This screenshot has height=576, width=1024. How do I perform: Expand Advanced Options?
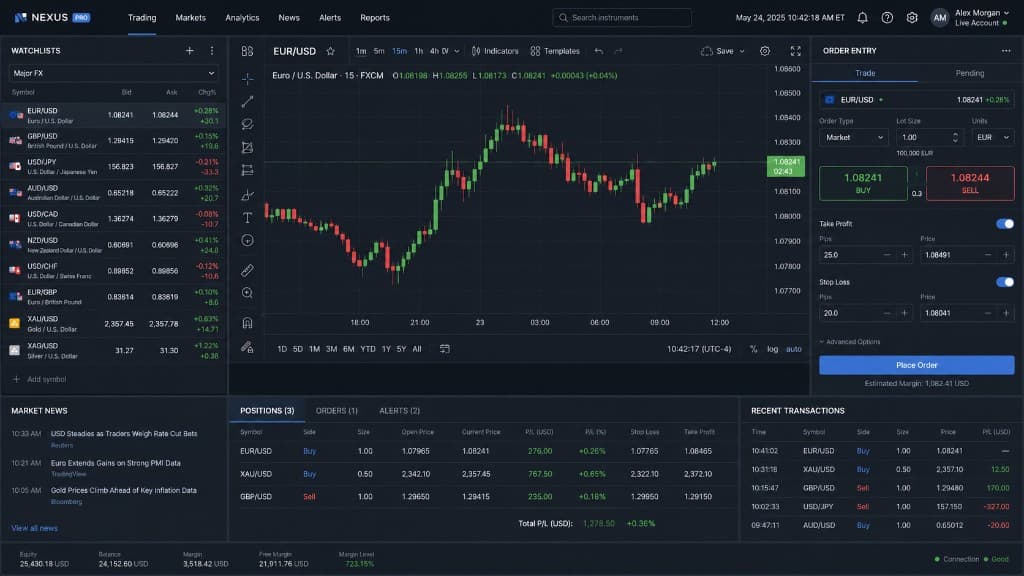pos(850,342)
